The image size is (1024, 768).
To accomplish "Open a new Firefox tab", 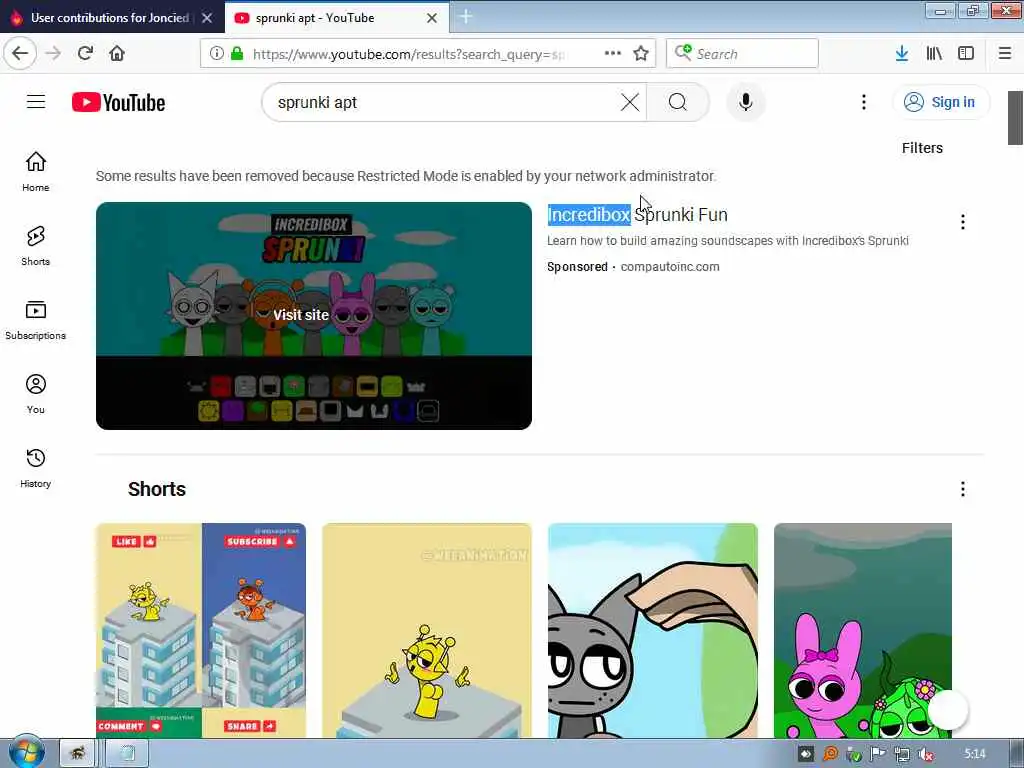I will pos(466,16).
